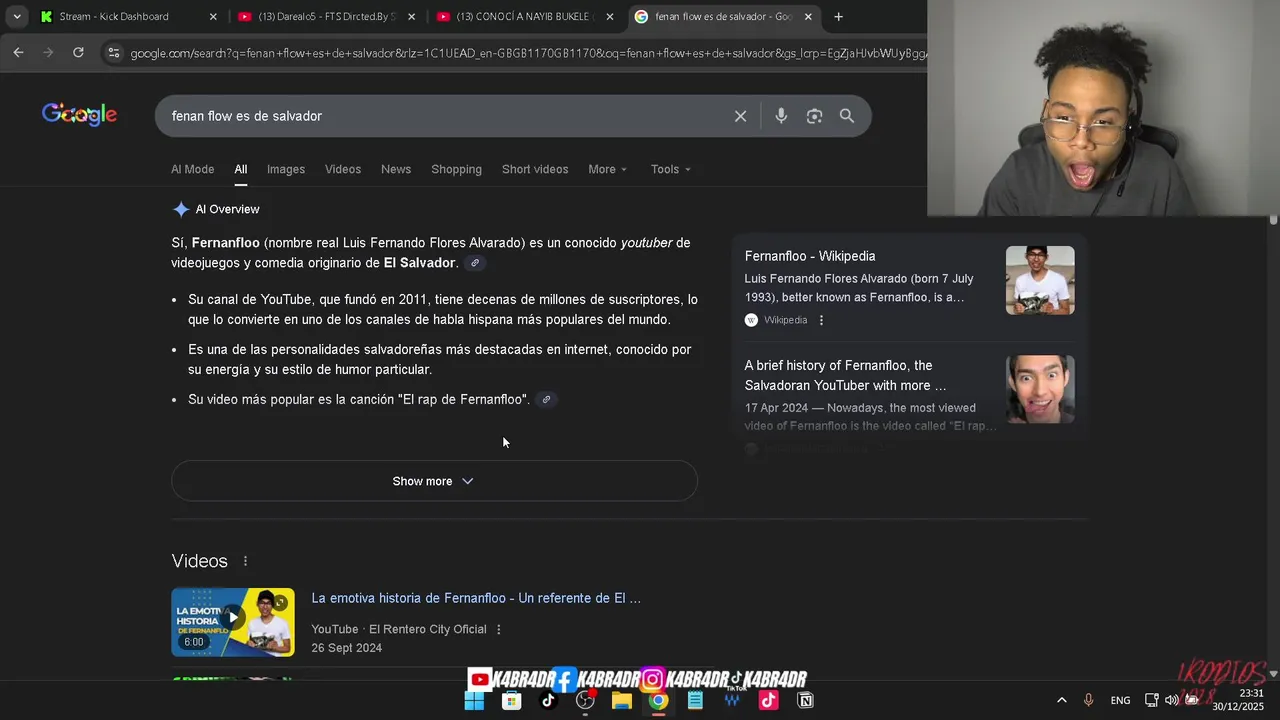The height and width of the screenshot is (720, 1280).
Task: Open the blue waveform audio app in taskbar
Action: (732, 701)
